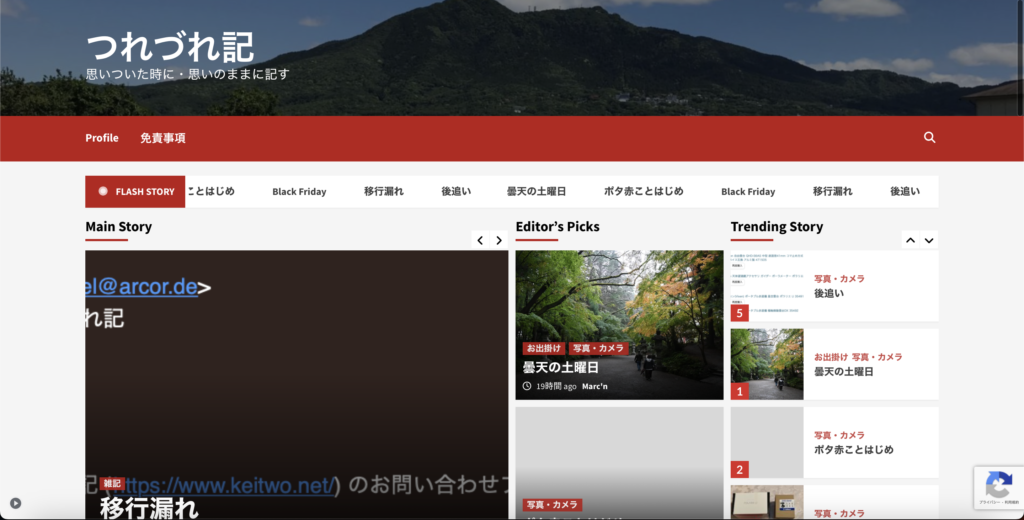Open ボタ赤ことはじめ ticker link
Image resolution: width=1024 pixels, height=520 pixels.
coord(643,191)
